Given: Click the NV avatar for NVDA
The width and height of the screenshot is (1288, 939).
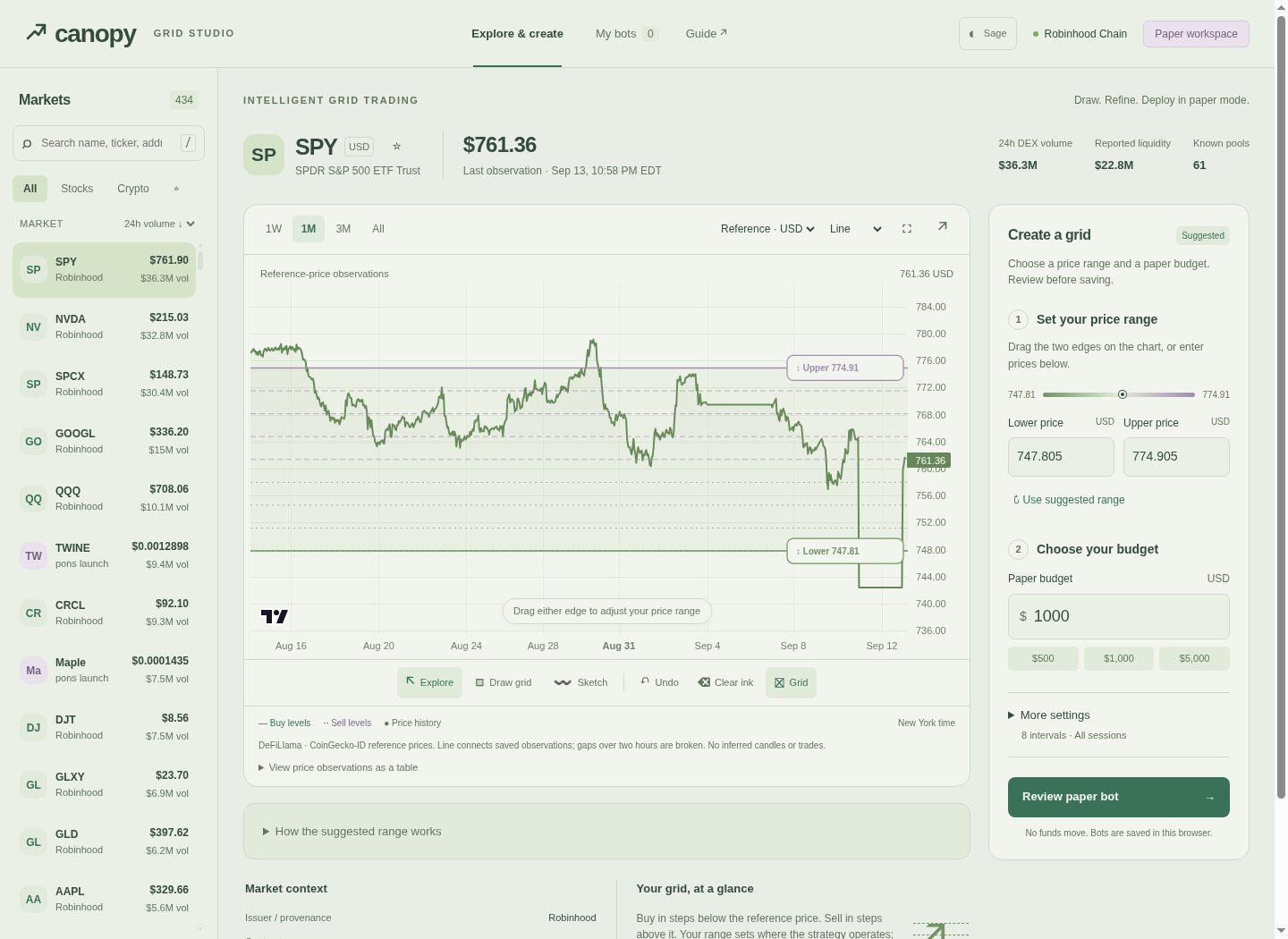Looking at the screenshot, I should pyautogui.click(x=33, y=327).
